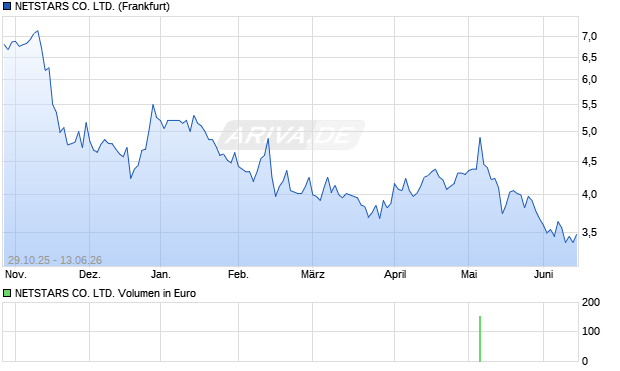
Task: Click the 100 volume axis value
Action: pos(591,331)
